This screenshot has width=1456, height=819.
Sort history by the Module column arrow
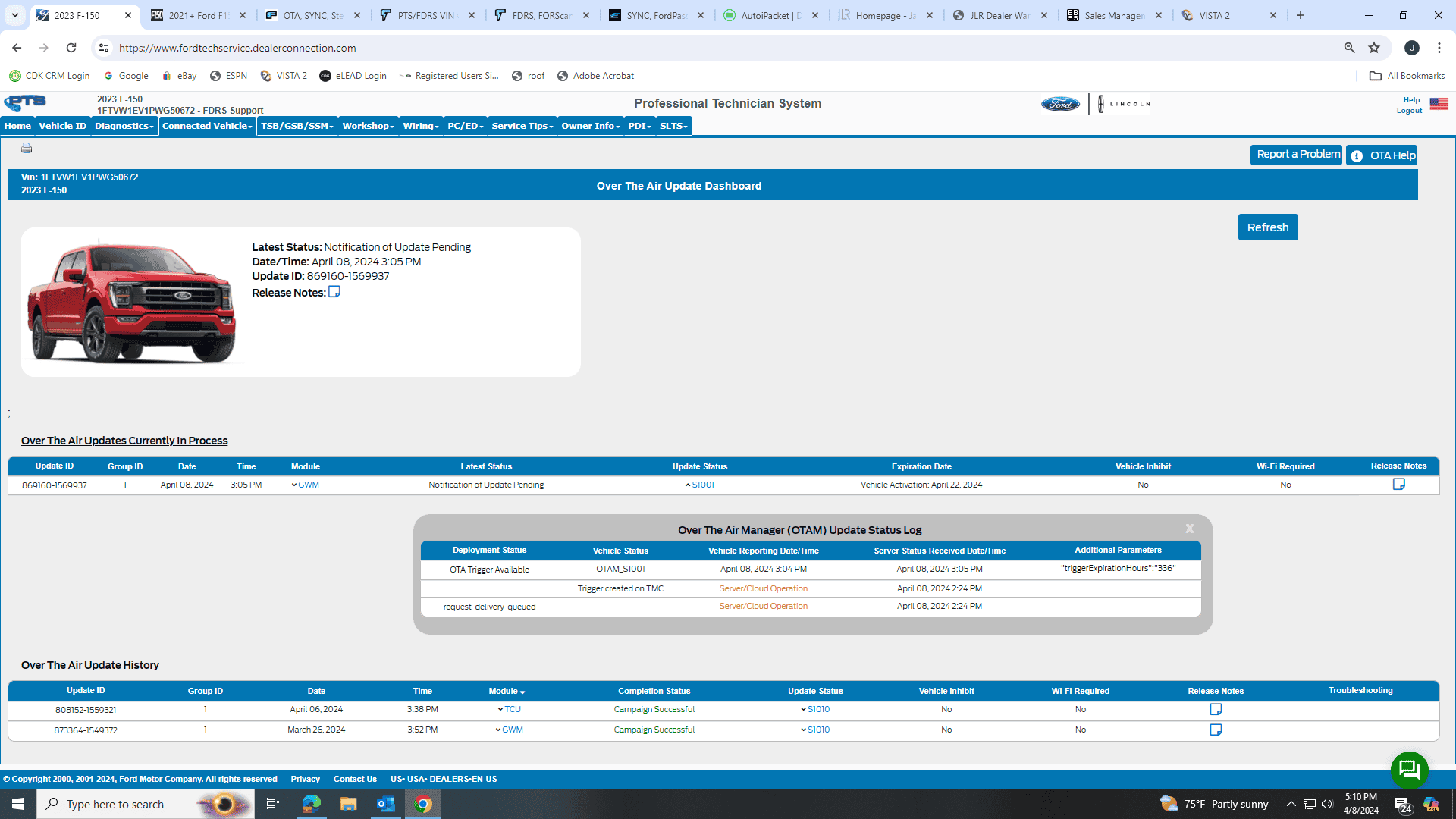click(x=522, y=692)
